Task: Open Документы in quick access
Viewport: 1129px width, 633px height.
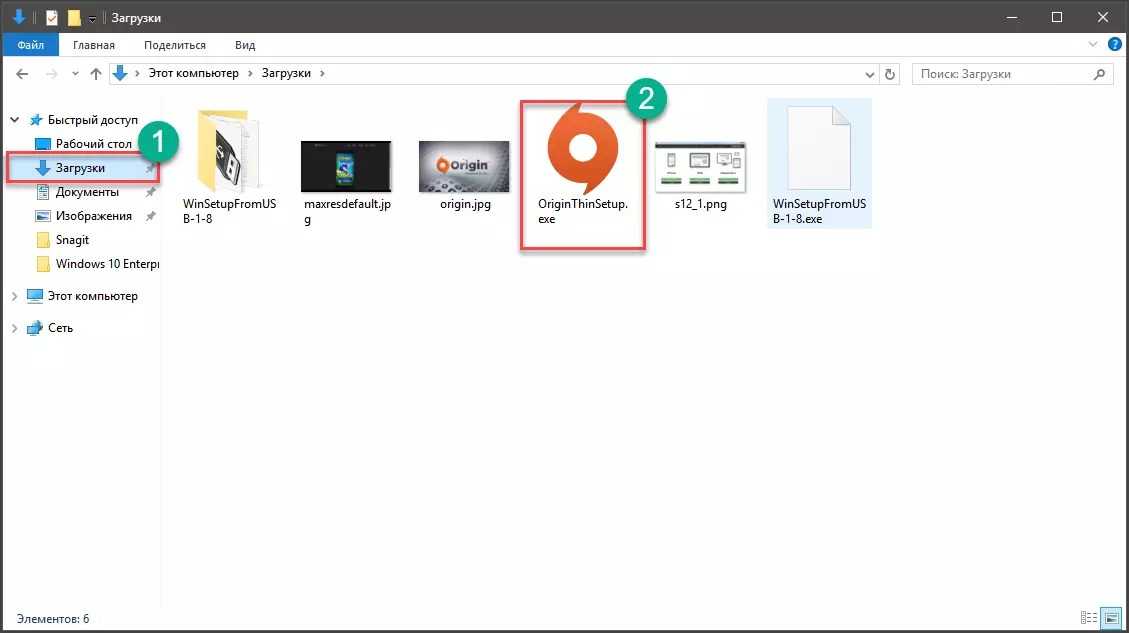Action: click(86, 192)
